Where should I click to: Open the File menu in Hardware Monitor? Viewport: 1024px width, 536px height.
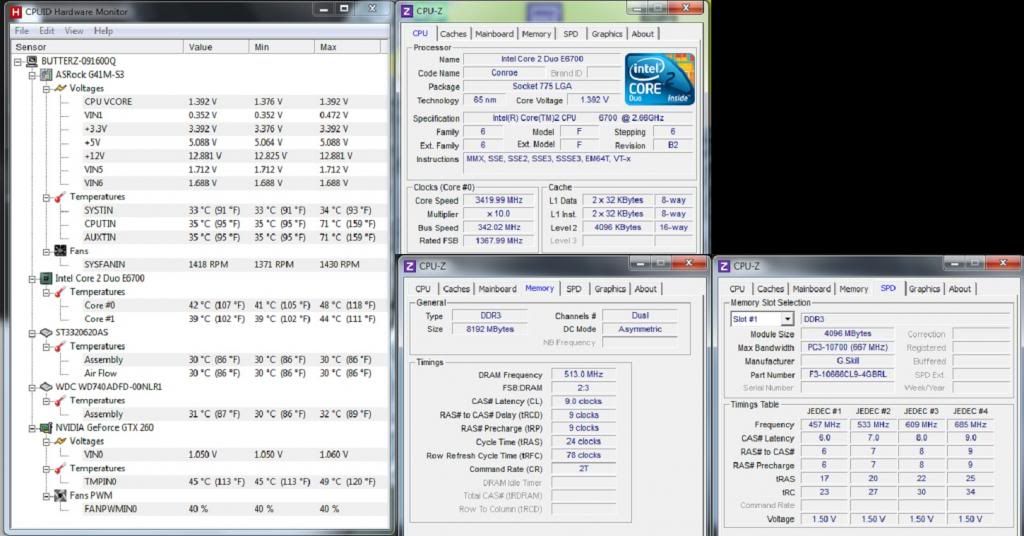tap(22, 31)
